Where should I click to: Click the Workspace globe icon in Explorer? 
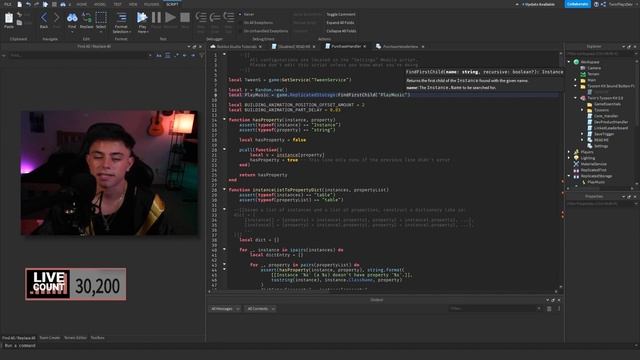[x=576, y=62]
